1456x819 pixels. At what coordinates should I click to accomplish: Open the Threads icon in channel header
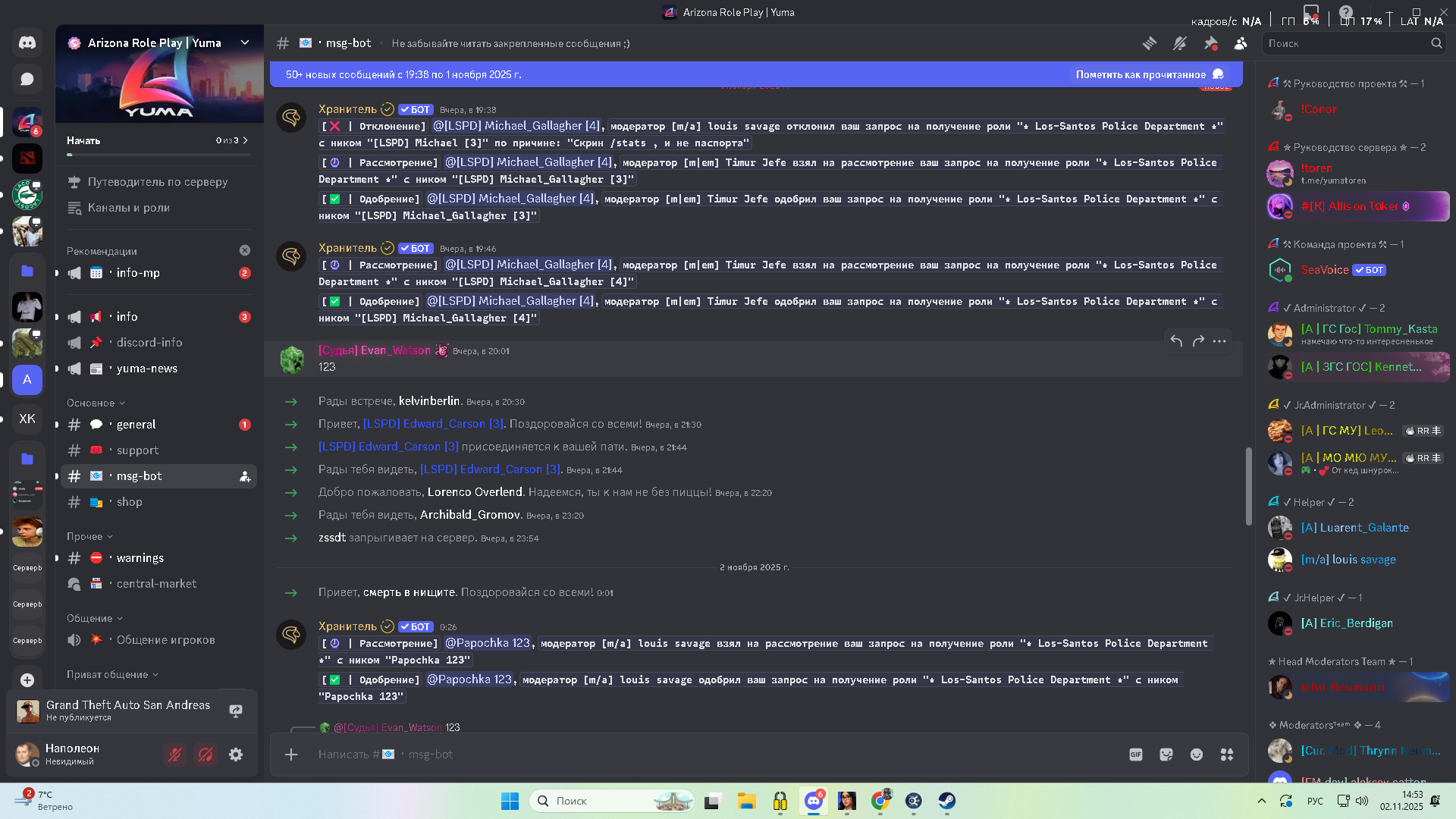point(1150,43)
